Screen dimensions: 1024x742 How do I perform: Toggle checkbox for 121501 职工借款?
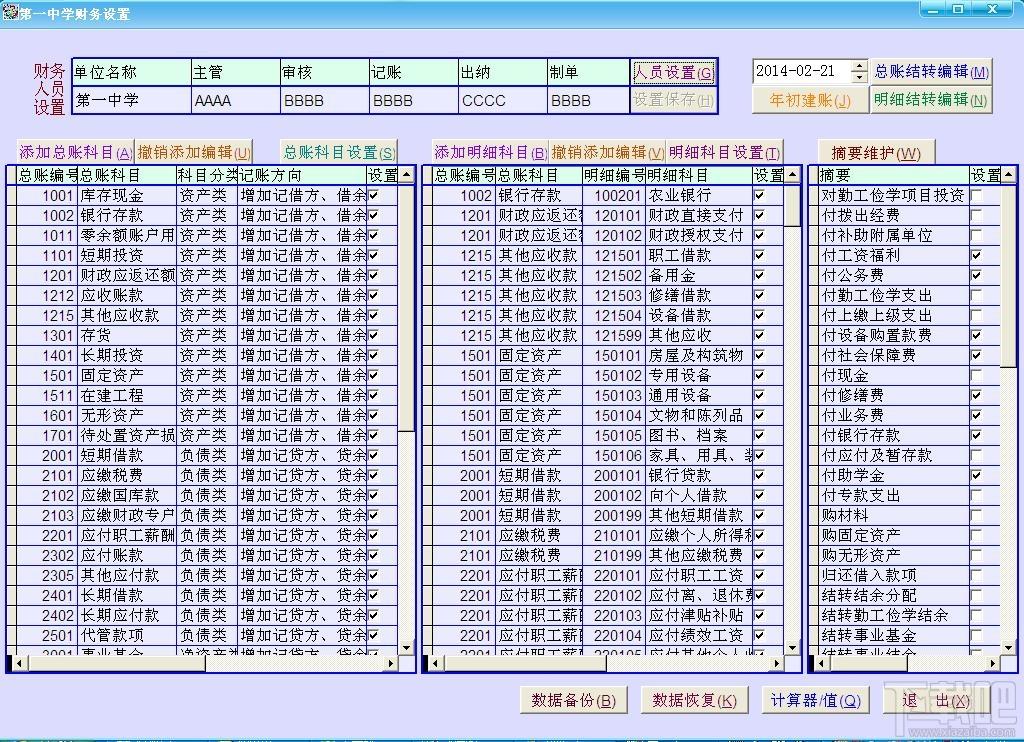760,255
